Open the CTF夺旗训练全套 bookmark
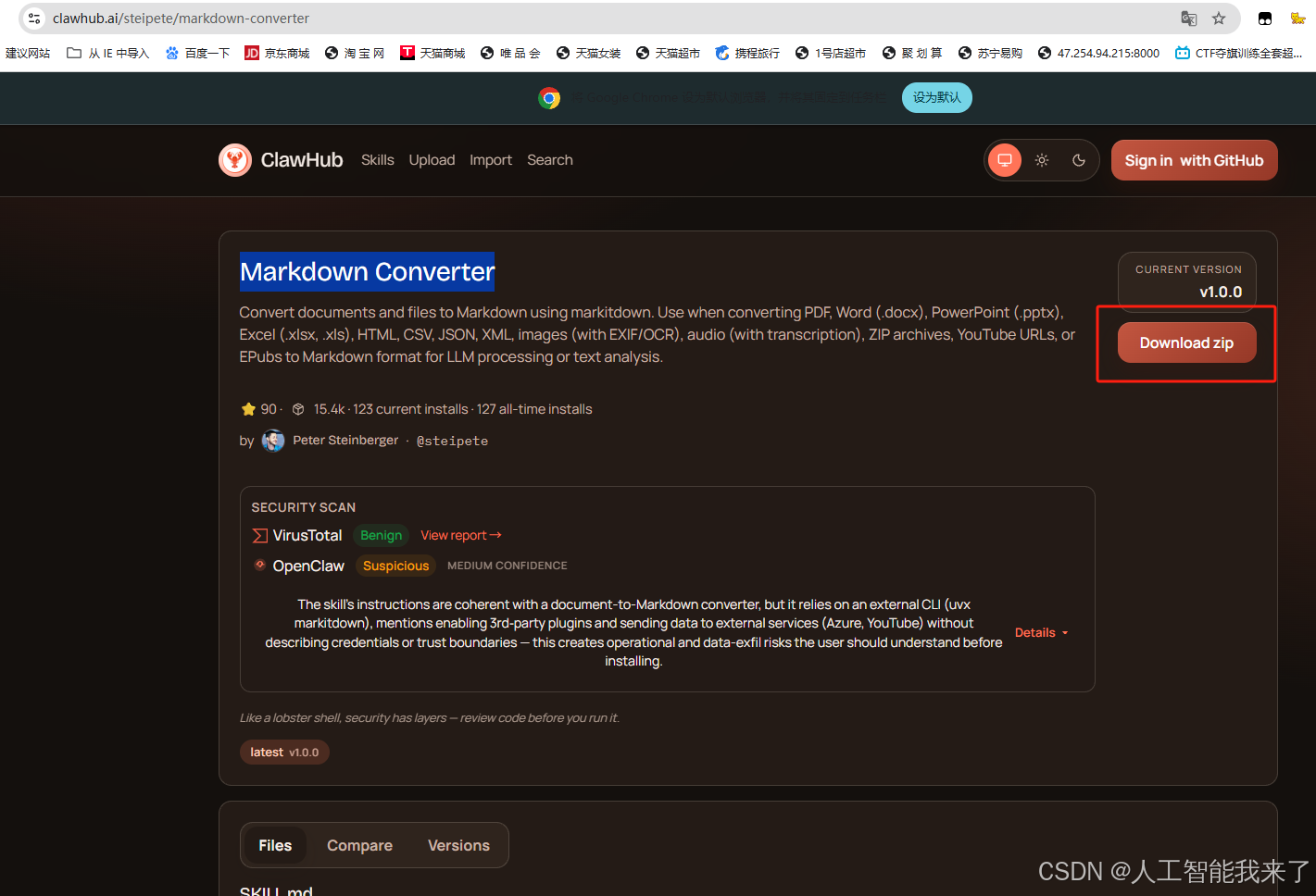Image resolution: width=1316 pixels, height=896 pixels. [x=1239, y=53]
